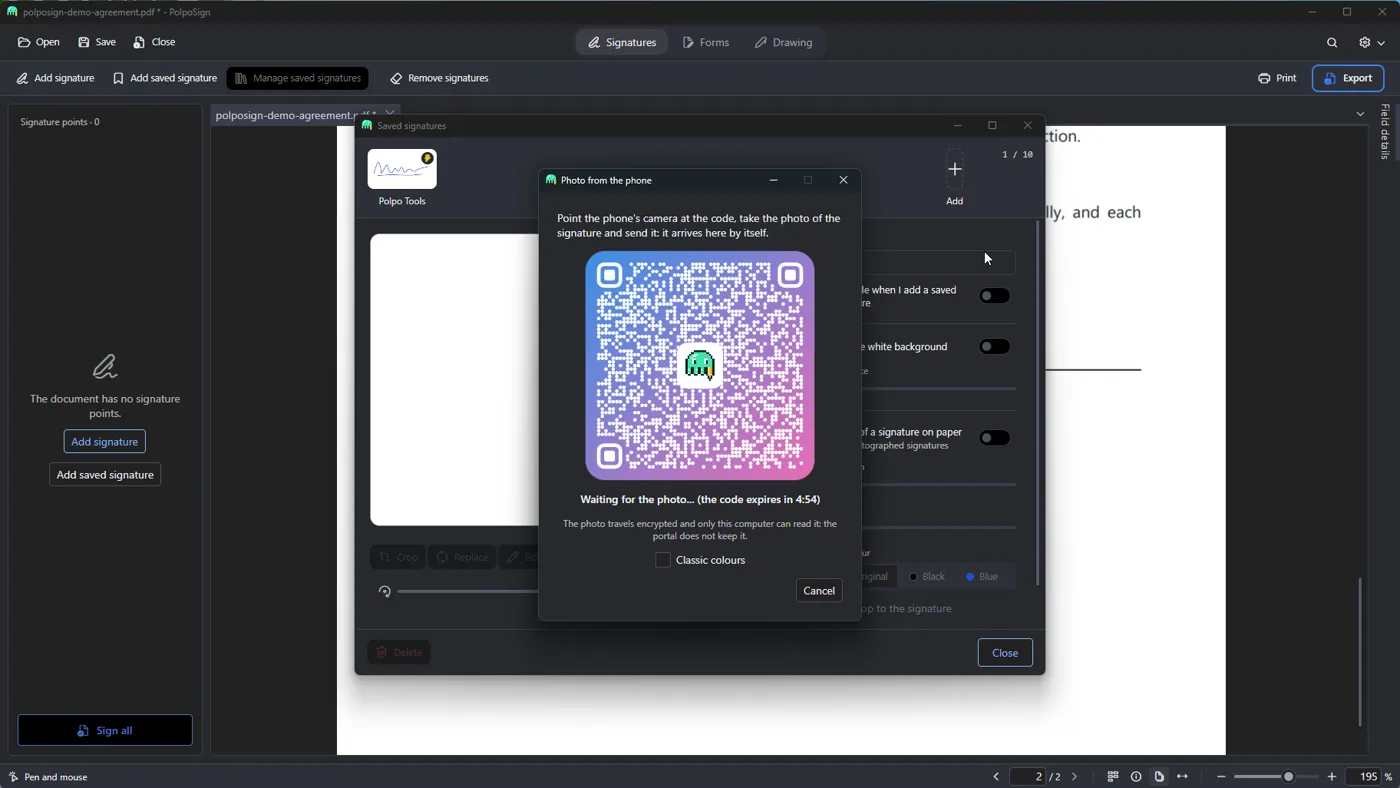Screen dimensions: 1400x788
Task: Click Remove signatures in the toolbar
Action: tap(440, 78)
